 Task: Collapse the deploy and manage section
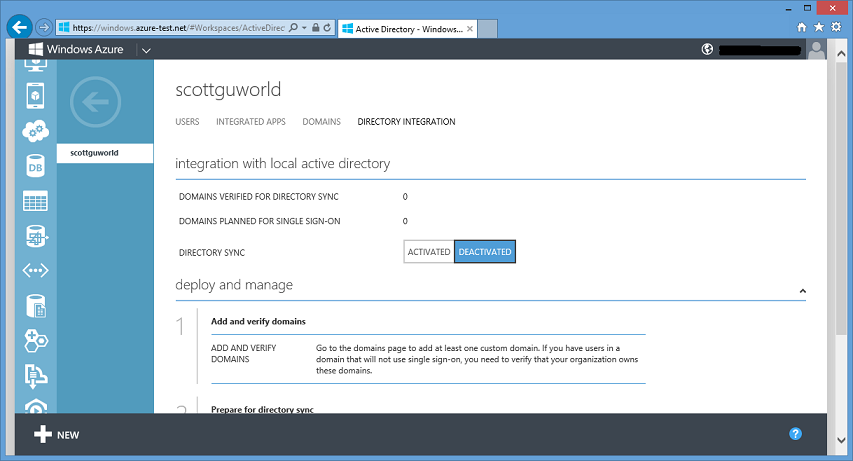pos(802,291)
